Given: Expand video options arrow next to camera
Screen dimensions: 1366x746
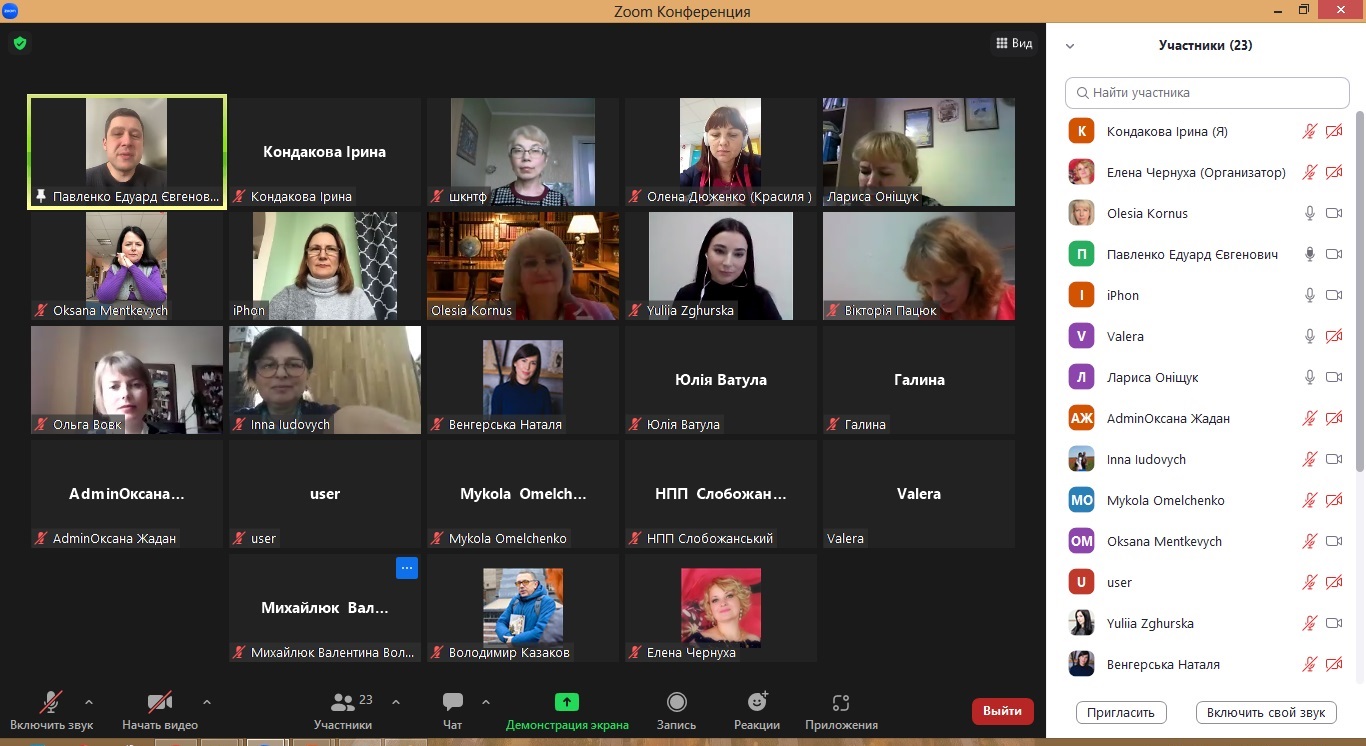Looking at the screenshot, I should [x=207, y=702].
